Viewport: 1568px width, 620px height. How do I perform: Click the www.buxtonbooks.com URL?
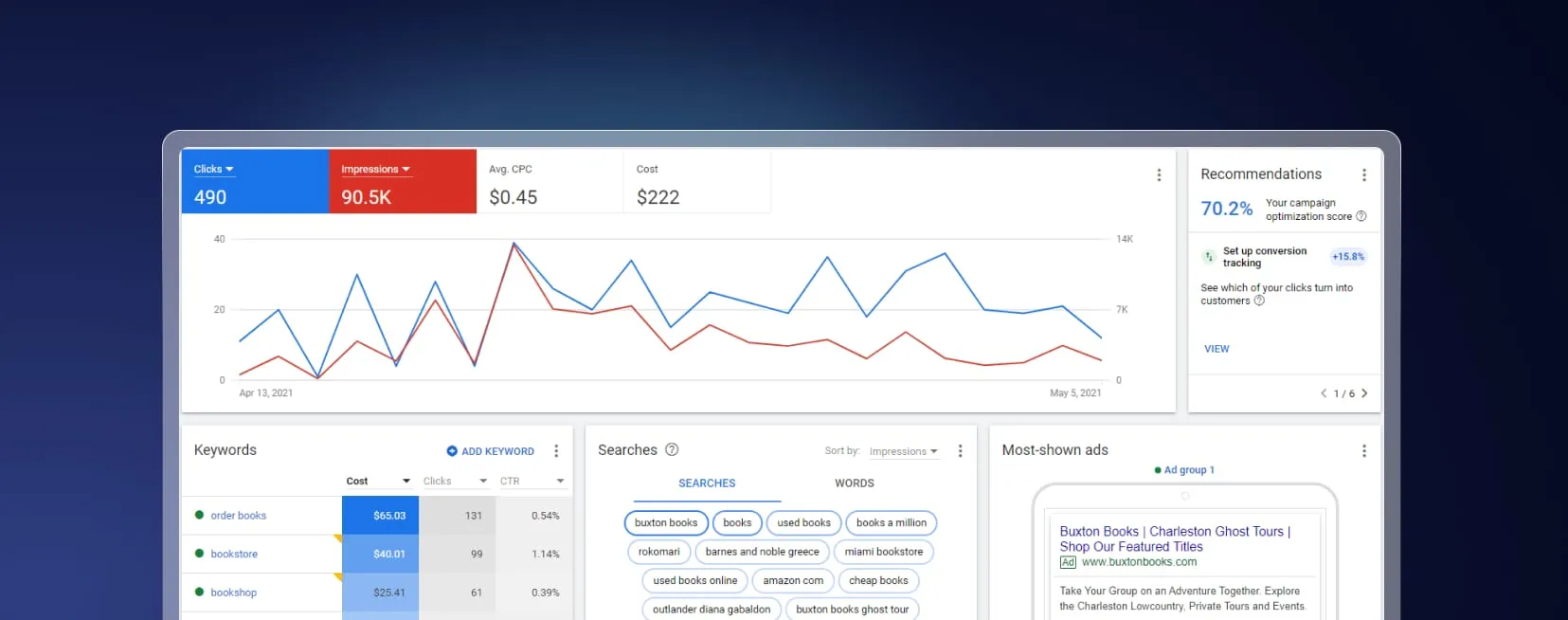point(1139,562)
